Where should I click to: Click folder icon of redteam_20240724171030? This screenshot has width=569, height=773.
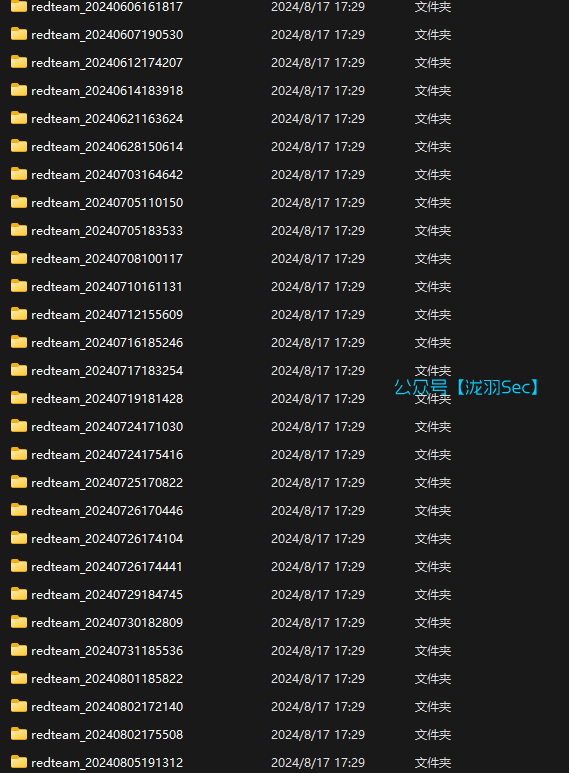click(19, 426)
